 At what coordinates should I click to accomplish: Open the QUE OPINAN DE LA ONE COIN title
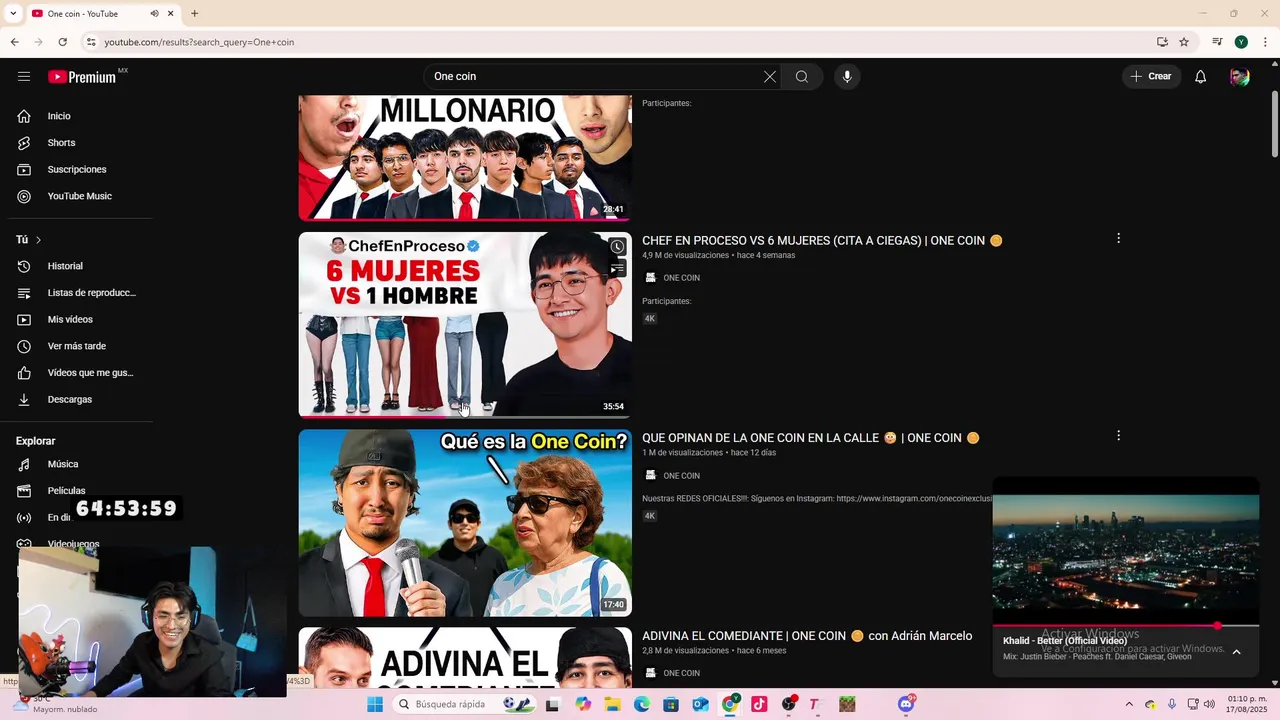[811, 438]
